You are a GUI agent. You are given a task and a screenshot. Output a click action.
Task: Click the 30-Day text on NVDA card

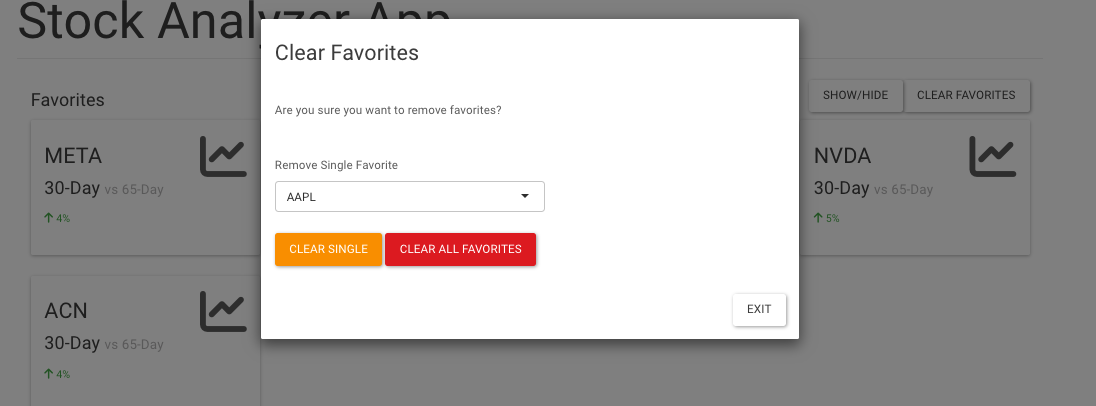click(842, 188)
